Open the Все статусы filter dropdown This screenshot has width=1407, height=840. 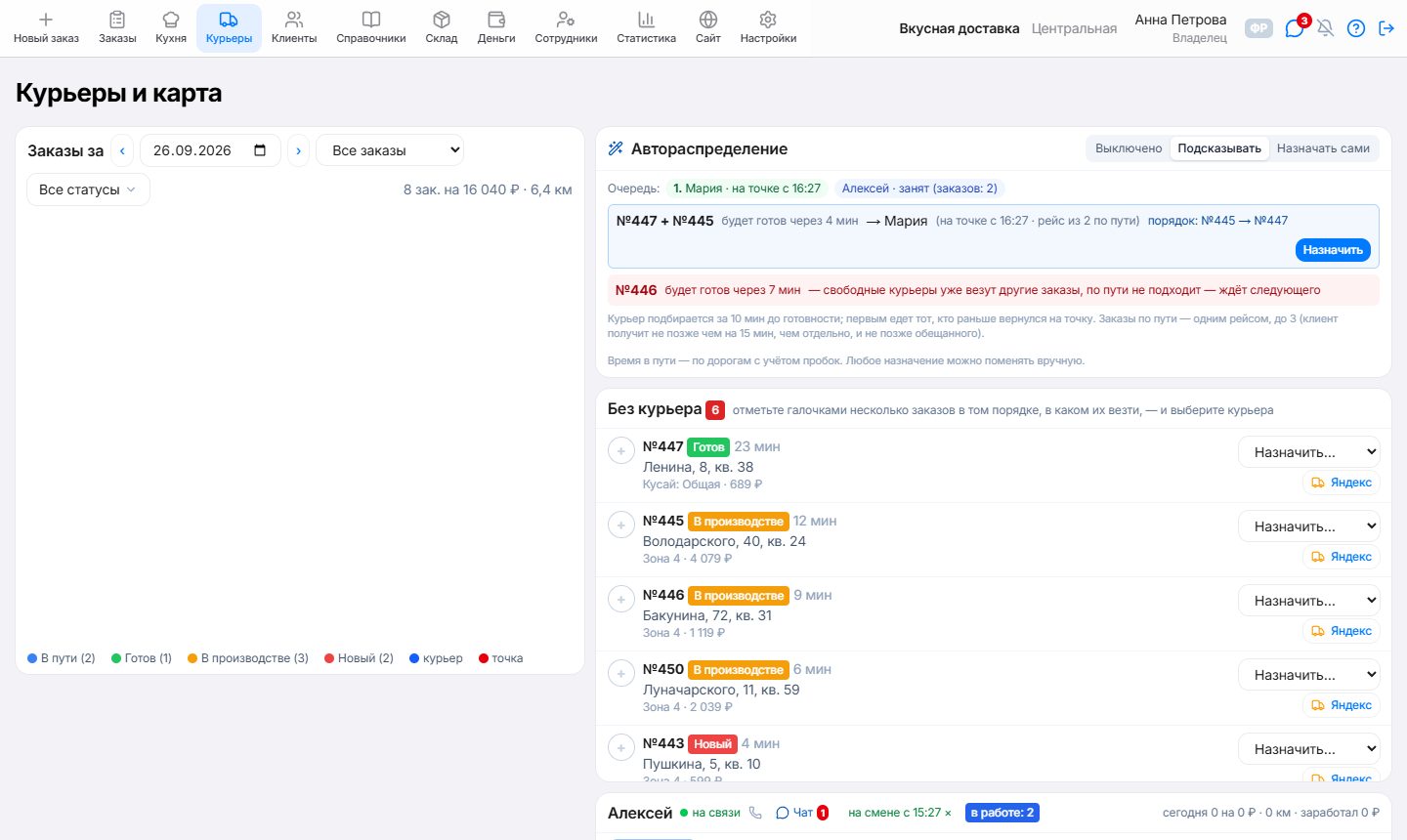(88, 189)
